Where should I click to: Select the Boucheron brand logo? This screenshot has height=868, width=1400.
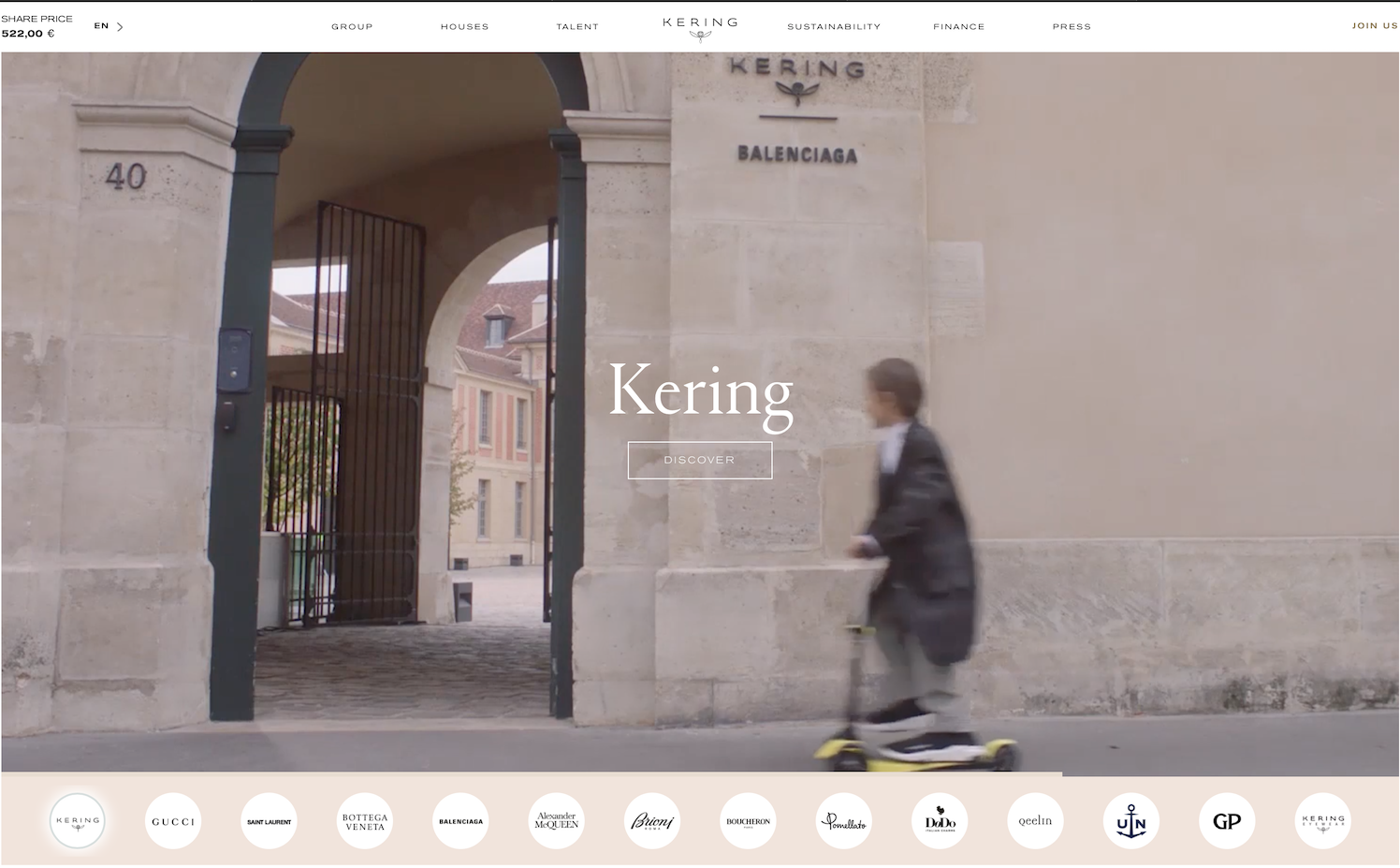[x=748, y=821]
